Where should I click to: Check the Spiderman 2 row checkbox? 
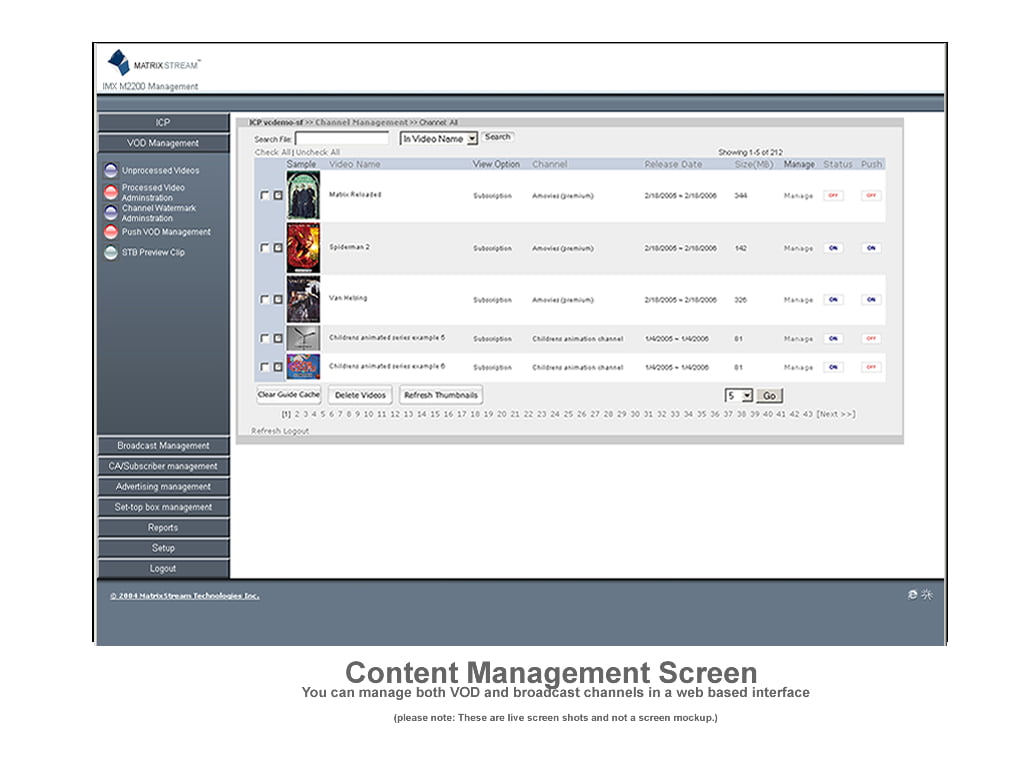pos(264,248)
